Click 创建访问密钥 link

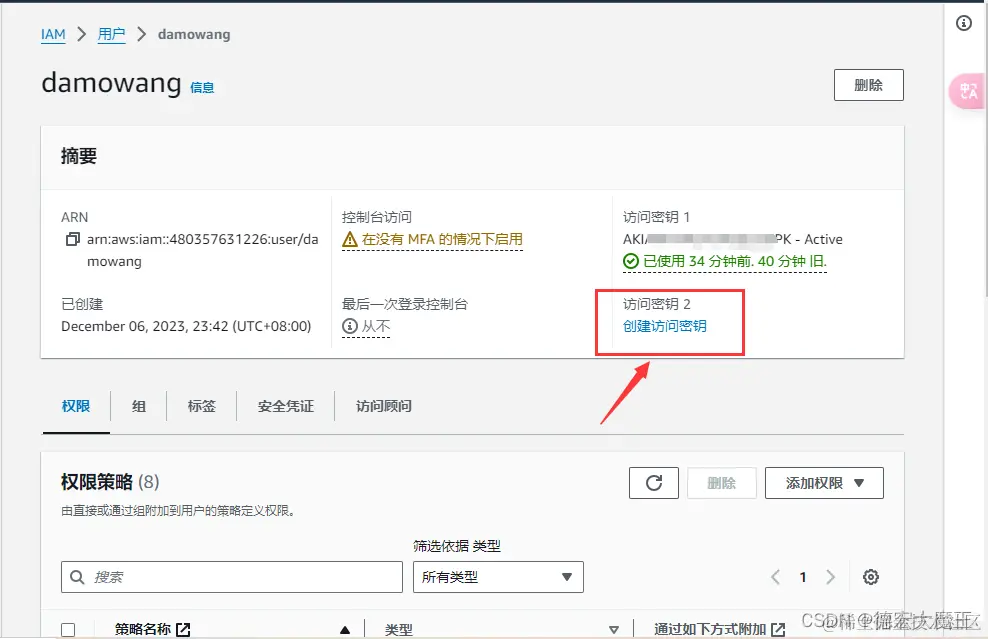coord(665,326)
